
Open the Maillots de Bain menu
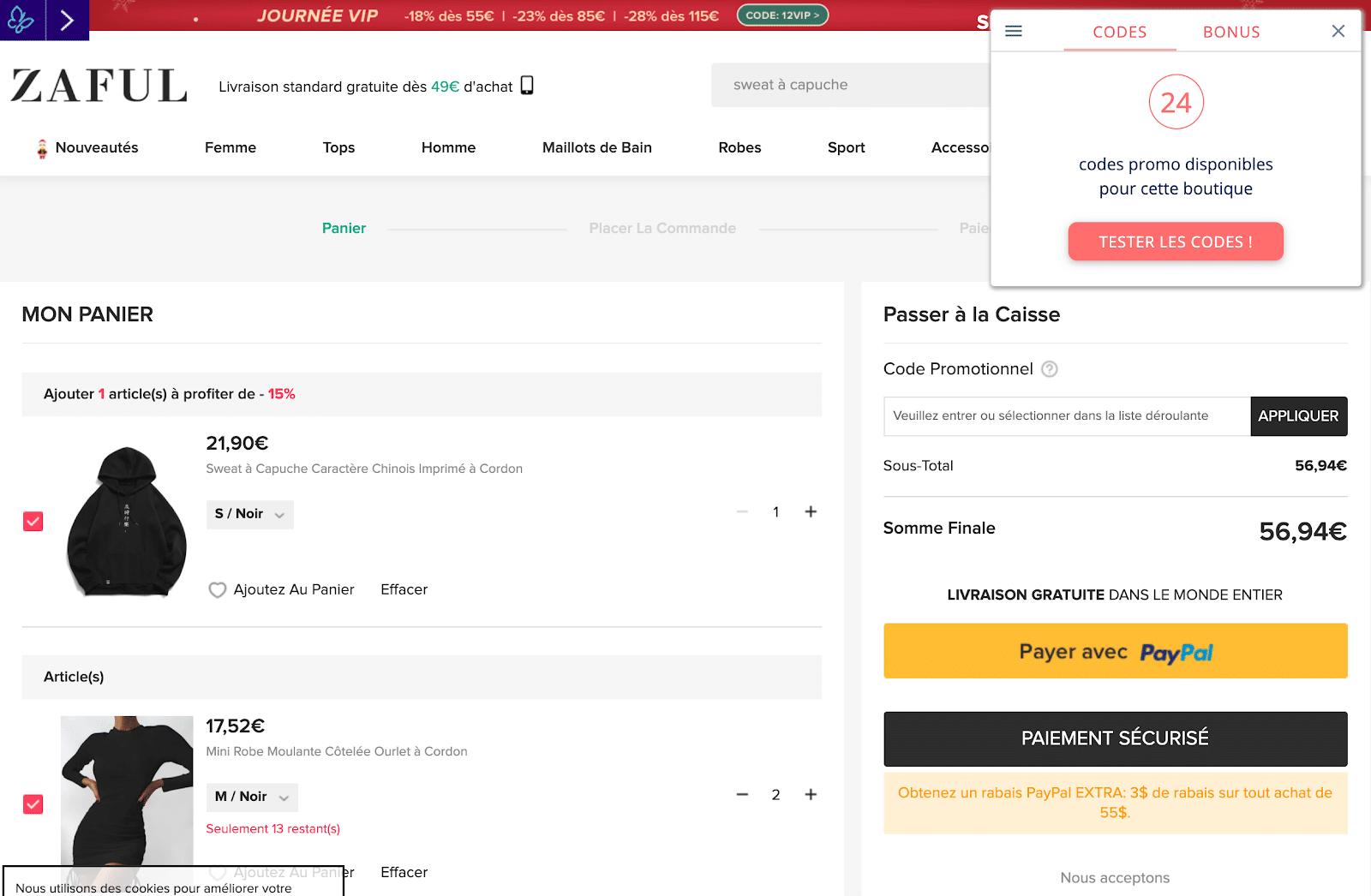tap(597, 147)
